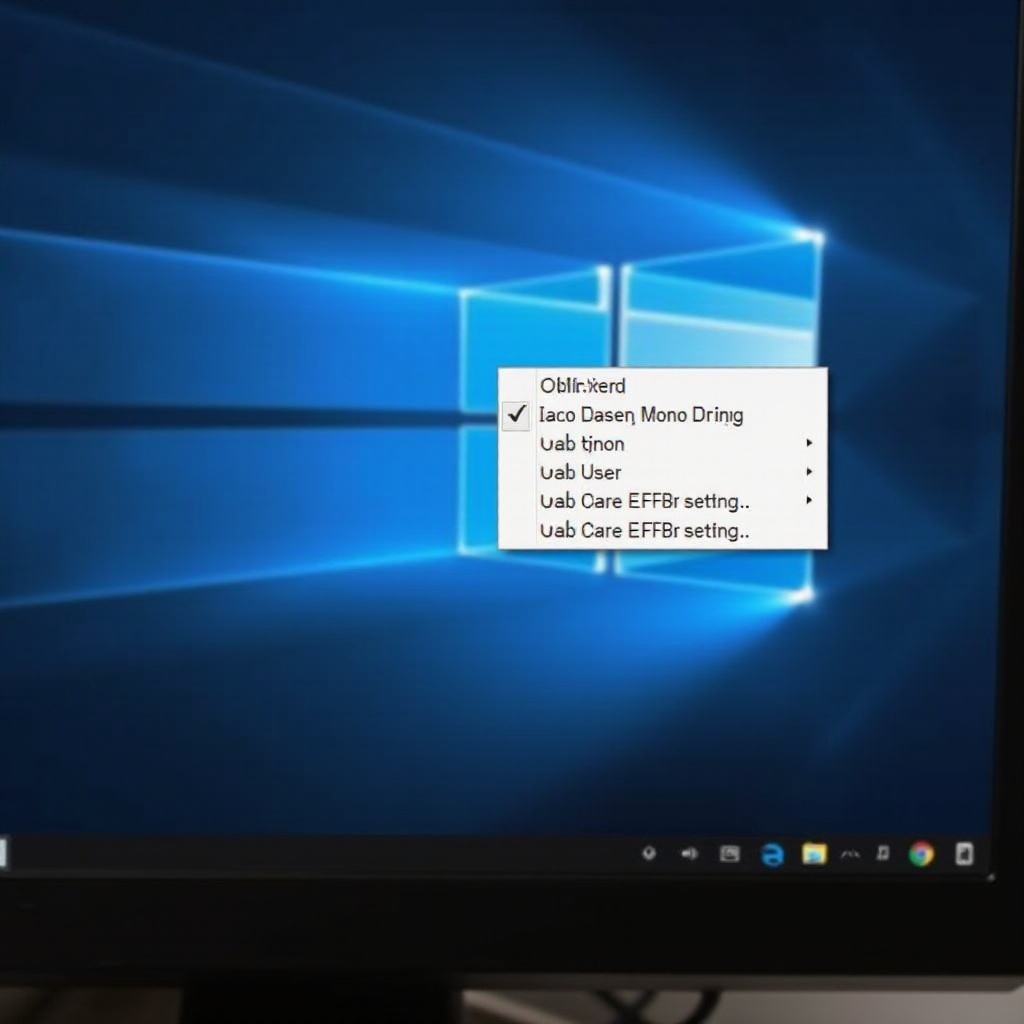Expand the submenu arrow for Uab tjnon
The width and height of the screenshot is (1024, 1024).
pyautogui.click(x=809, y=443)
